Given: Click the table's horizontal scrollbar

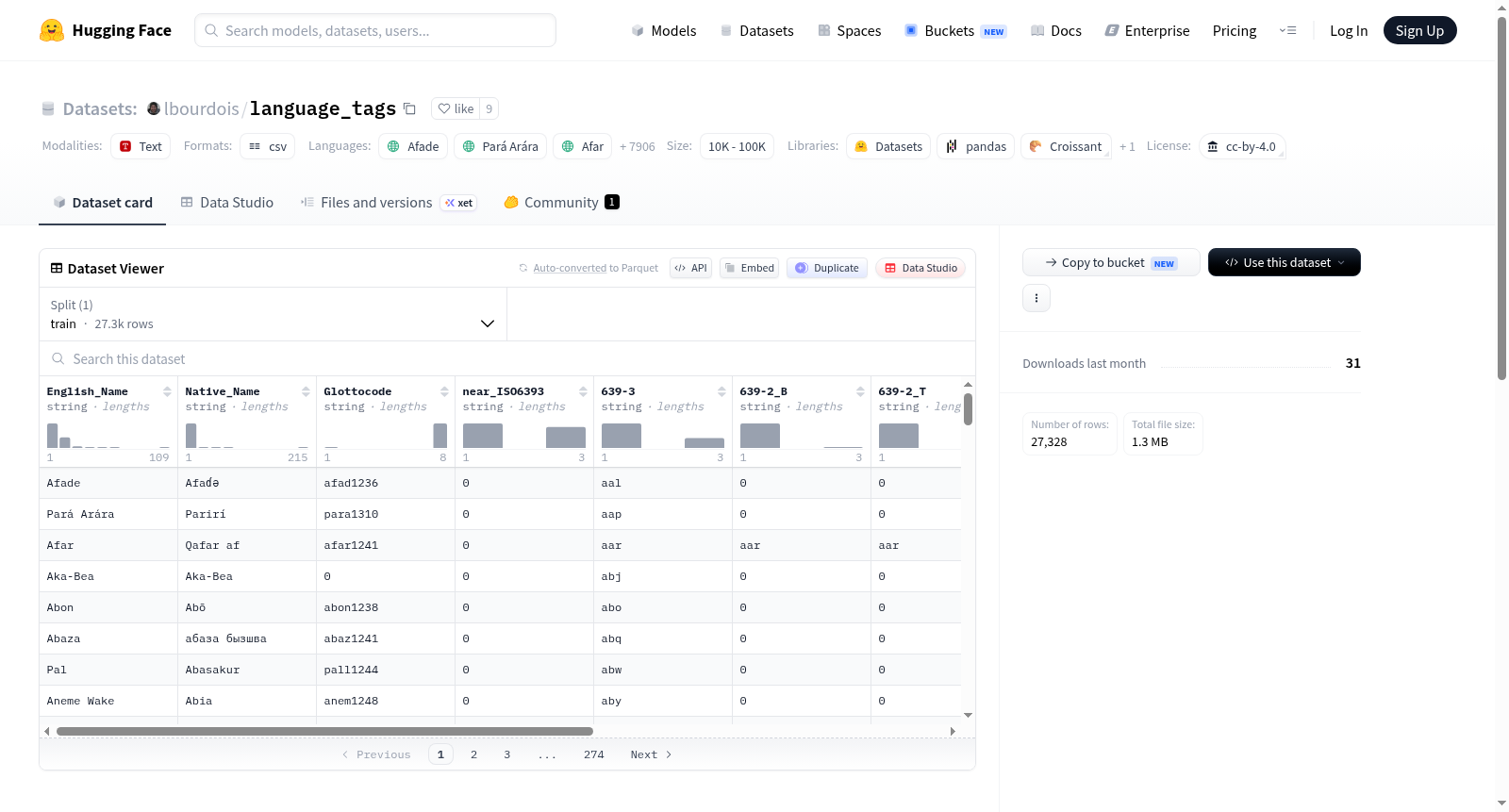Looking at the screenshot, I should pyautogui.click(x=324, y=731).
